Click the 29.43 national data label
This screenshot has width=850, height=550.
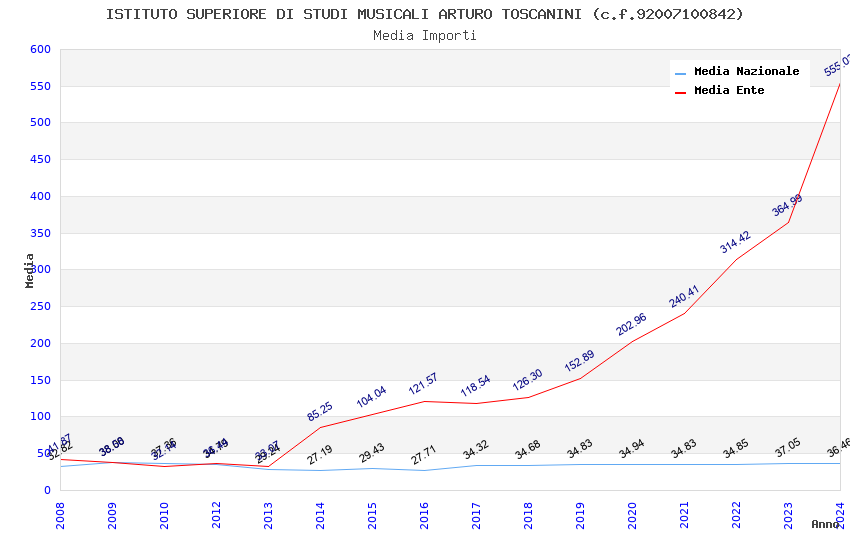[372, 453]
